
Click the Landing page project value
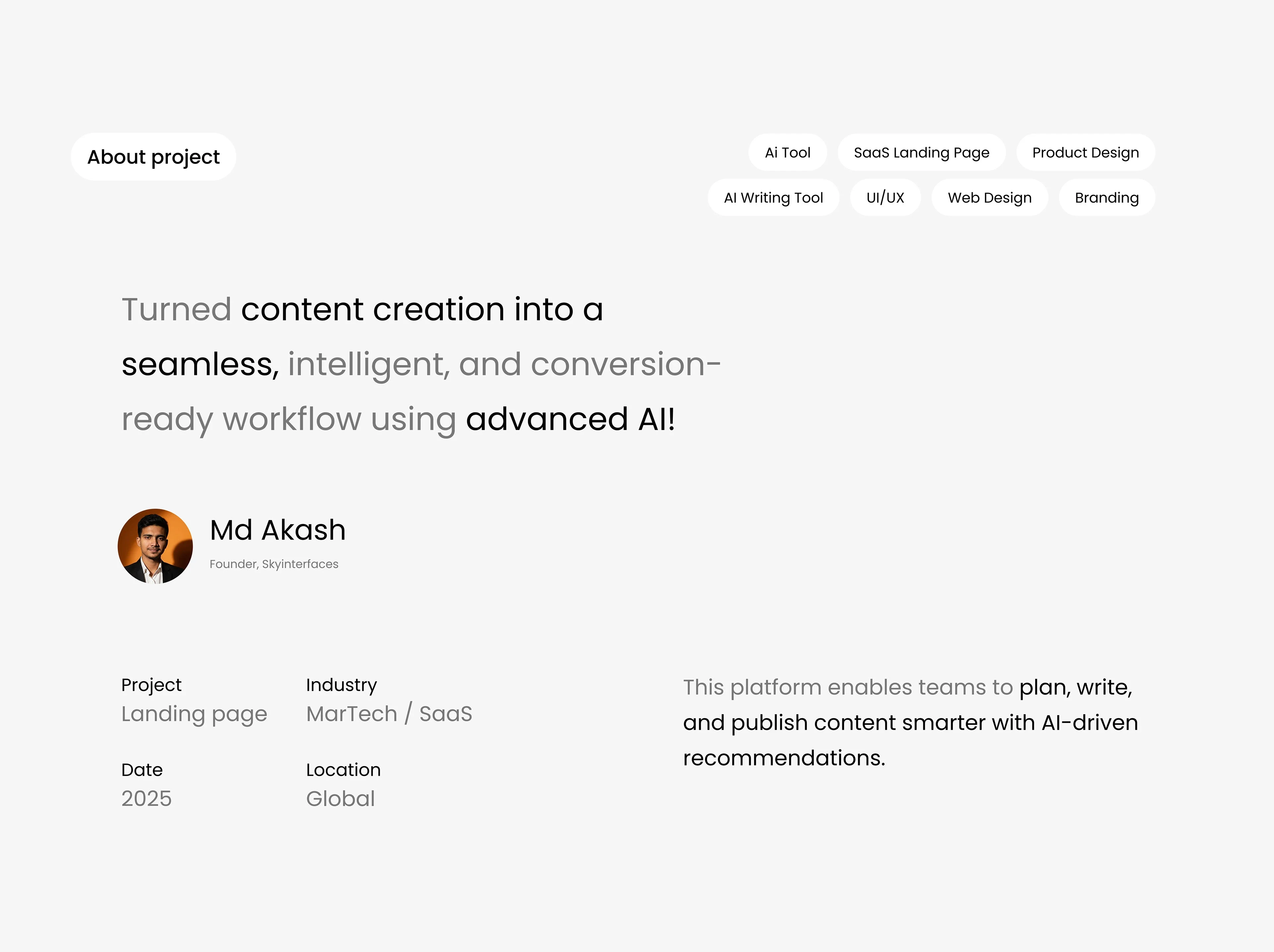(194, 714)
